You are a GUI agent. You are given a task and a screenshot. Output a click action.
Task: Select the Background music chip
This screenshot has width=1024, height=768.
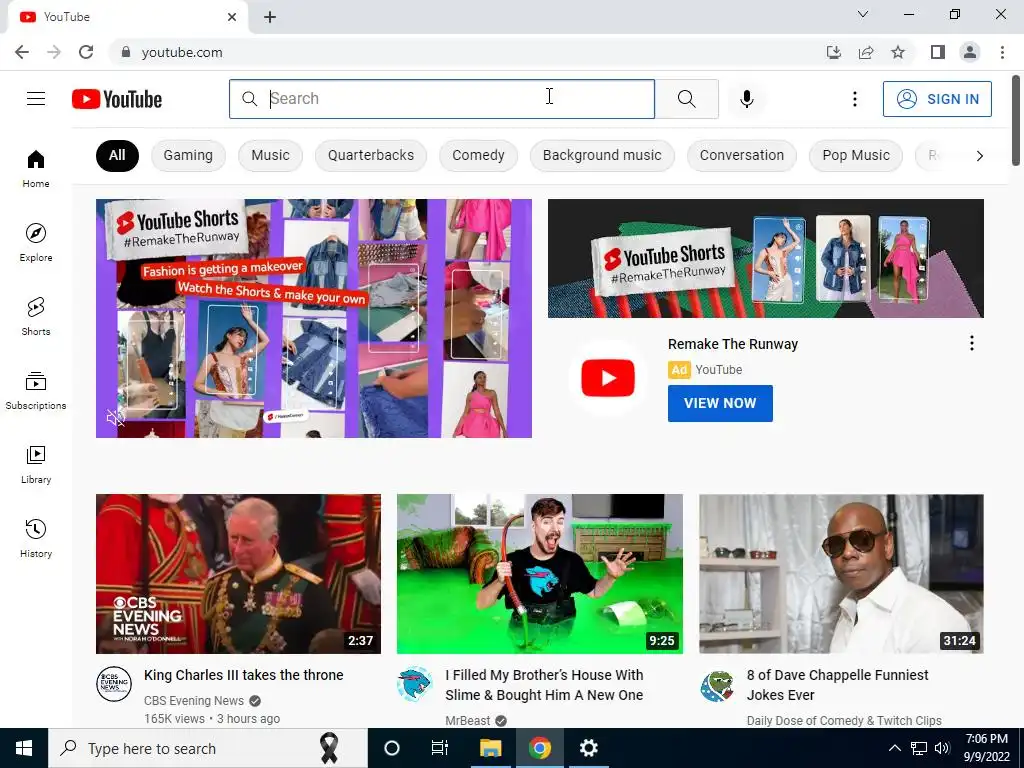[x=602, y=155]
